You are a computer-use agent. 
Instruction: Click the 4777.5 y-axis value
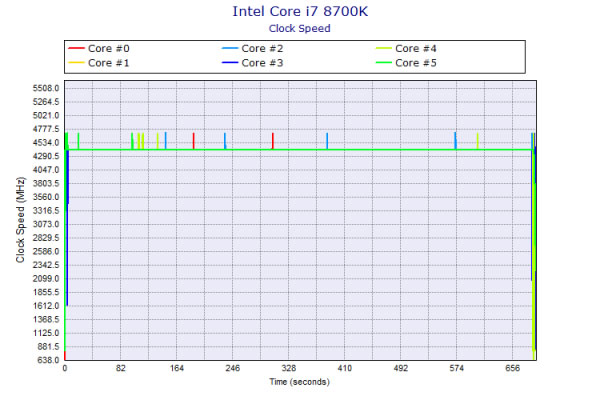[46, 129]
